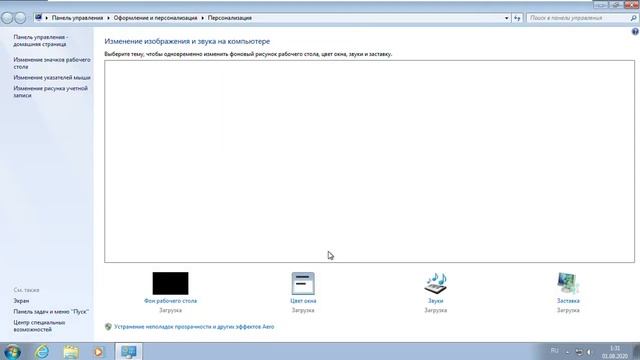Open Изменение значков рабочего стола

coord(52,63)
